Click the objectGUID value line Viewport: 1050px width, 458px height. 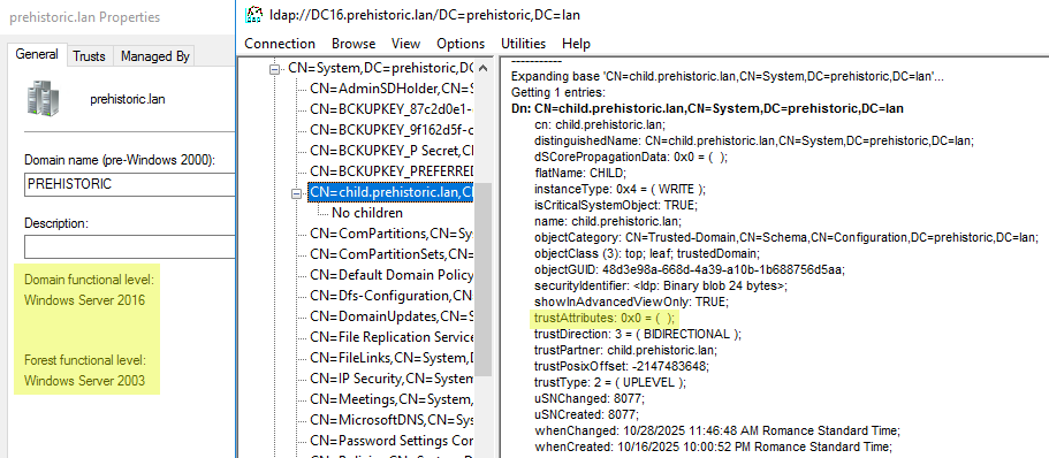click(690, 270)
